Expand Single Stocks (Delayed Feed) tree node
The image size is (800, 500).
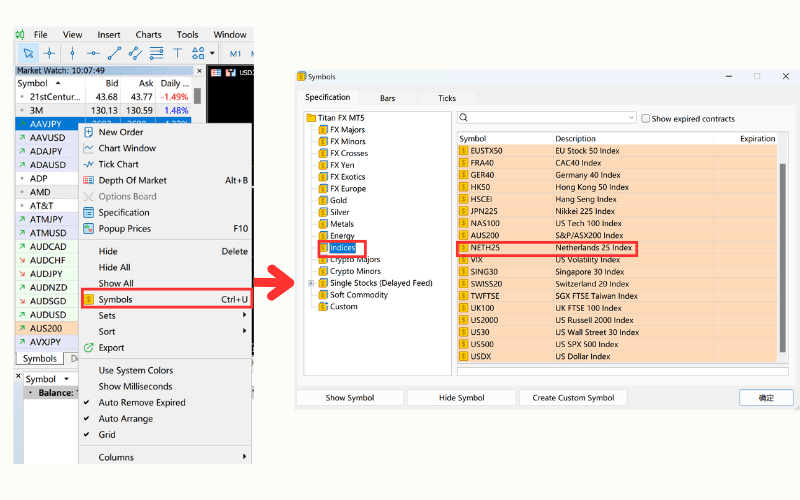(311, 283)
